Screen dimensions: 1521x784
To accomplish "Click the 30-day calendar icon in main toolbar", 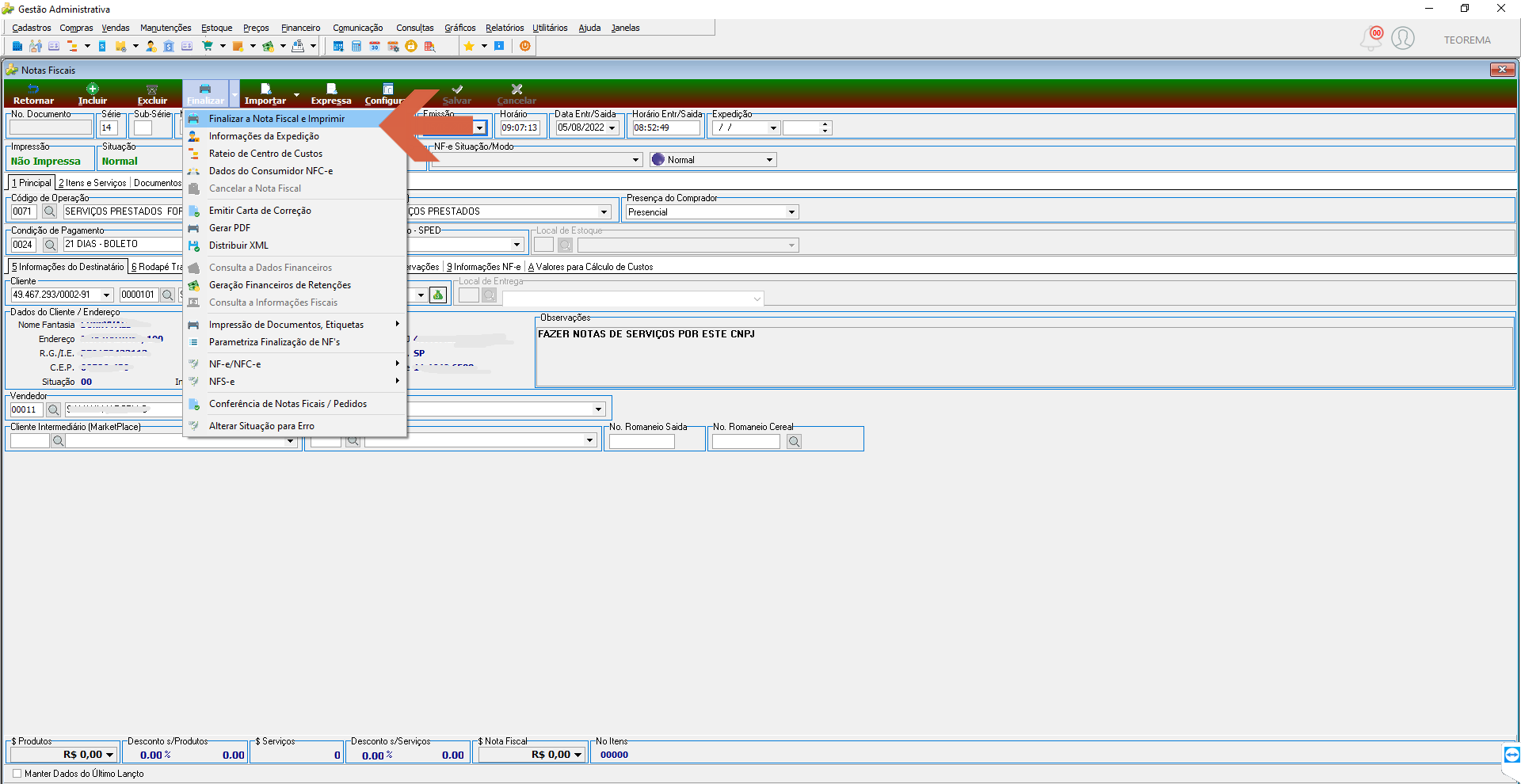I will point(375,46).
